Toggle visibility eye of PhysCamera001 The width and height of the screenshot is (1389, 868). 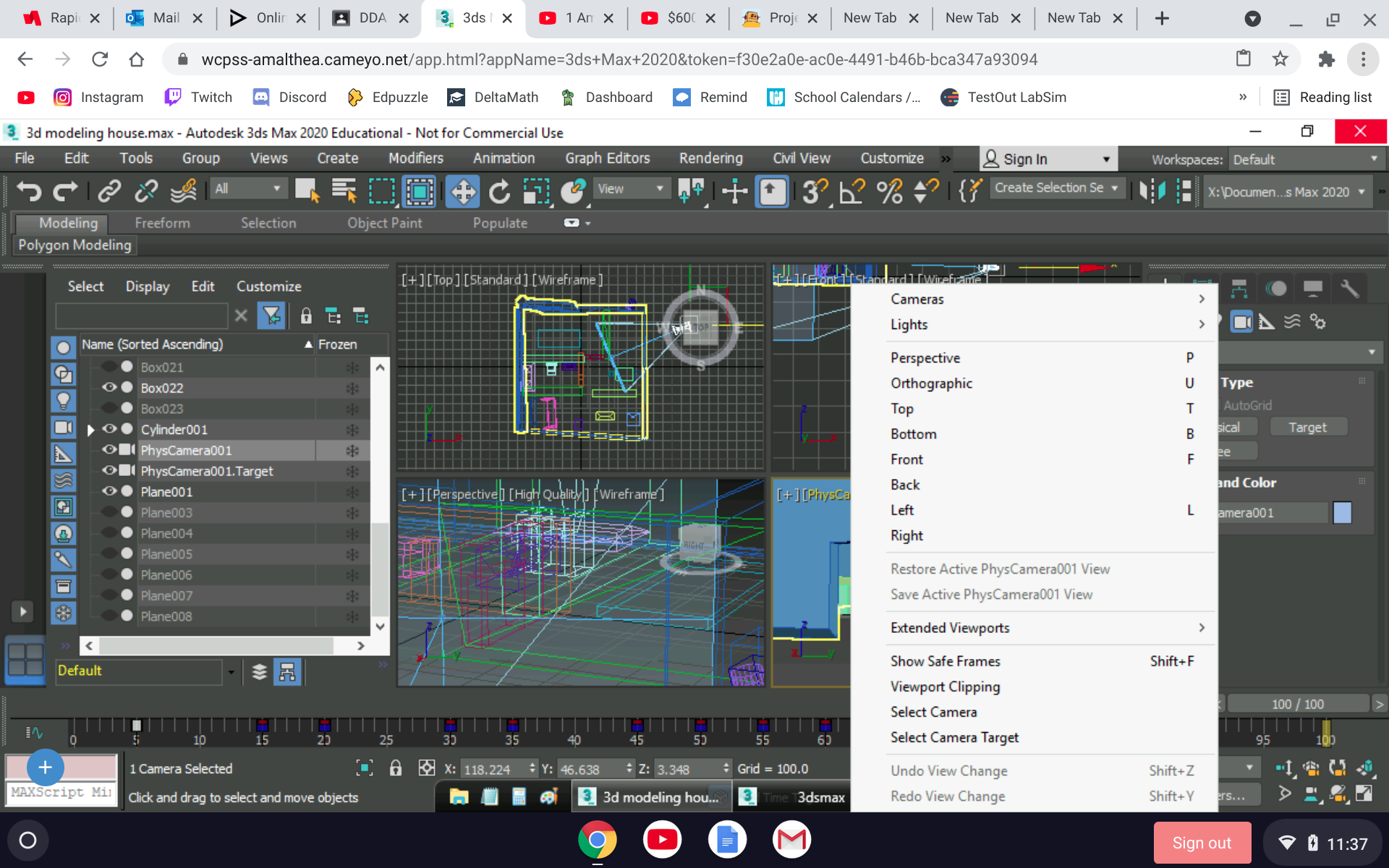pos(109,450)
